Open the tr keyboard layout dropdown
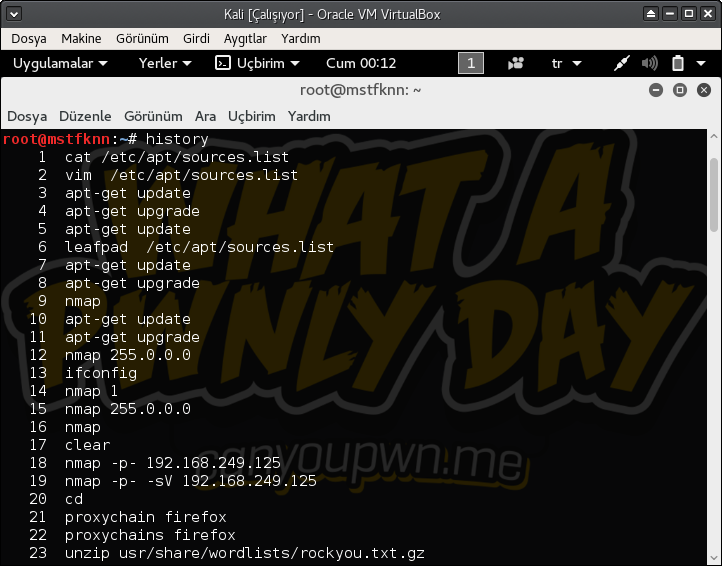 [566, 63]
